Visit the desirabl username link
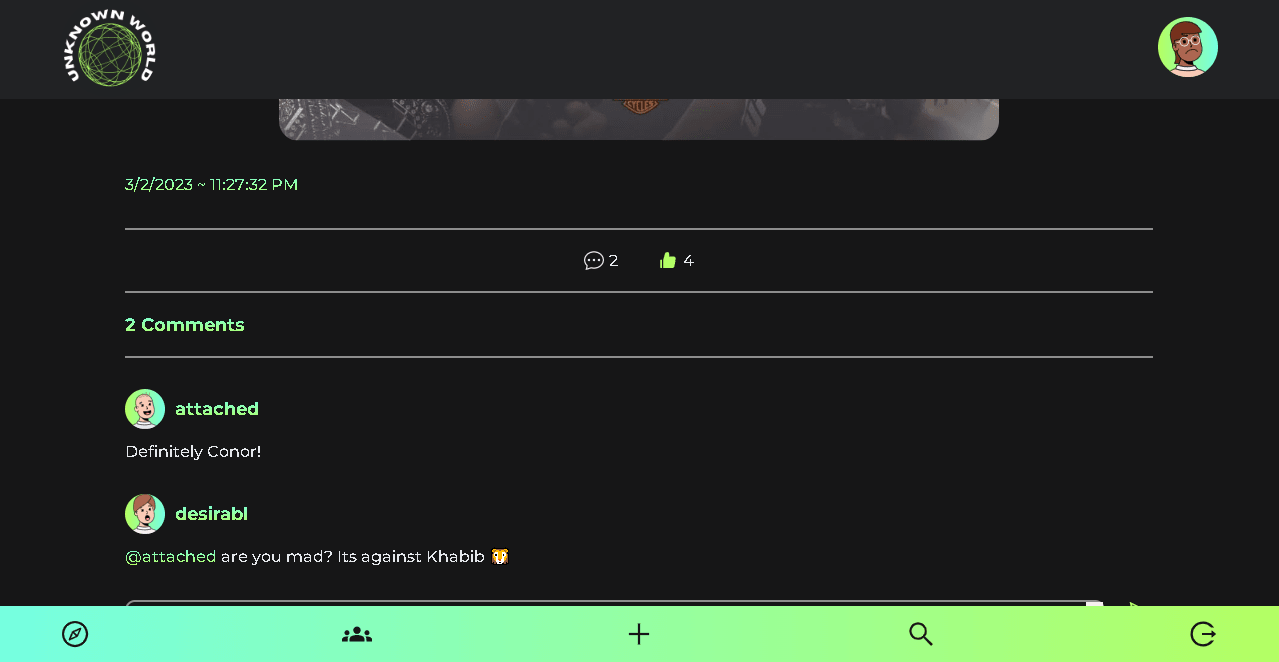 tap(211, 514)
